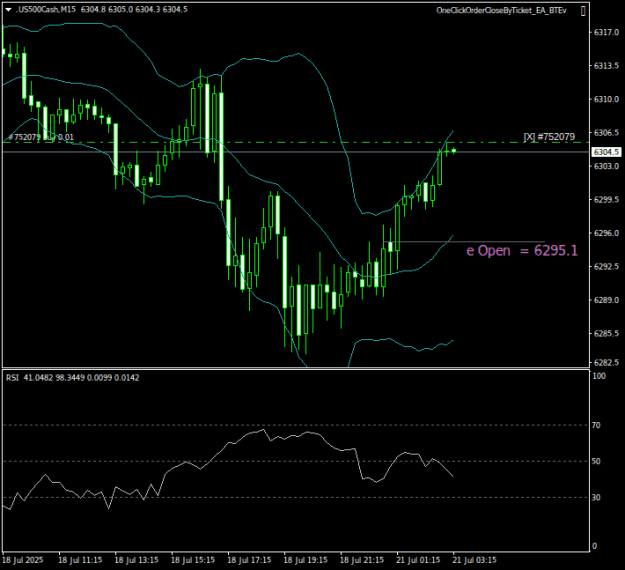625x570 pixels.
Task: Click the 18 Jul 21:15 time axis label
Action: pyautogui.click(x=362, y=560)
